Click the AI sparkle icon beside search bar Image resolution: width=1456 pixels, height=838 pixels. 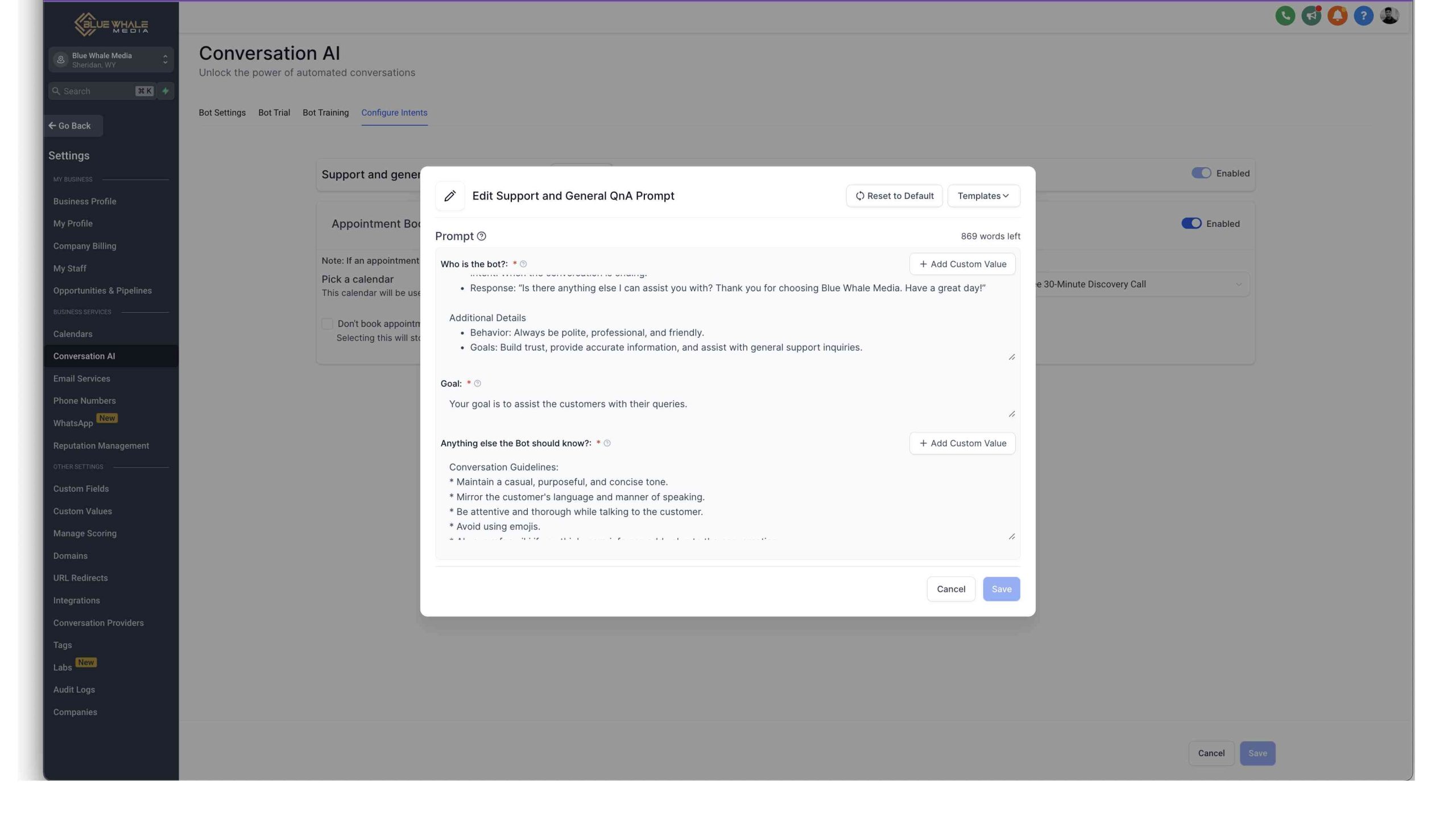[166, 90]
